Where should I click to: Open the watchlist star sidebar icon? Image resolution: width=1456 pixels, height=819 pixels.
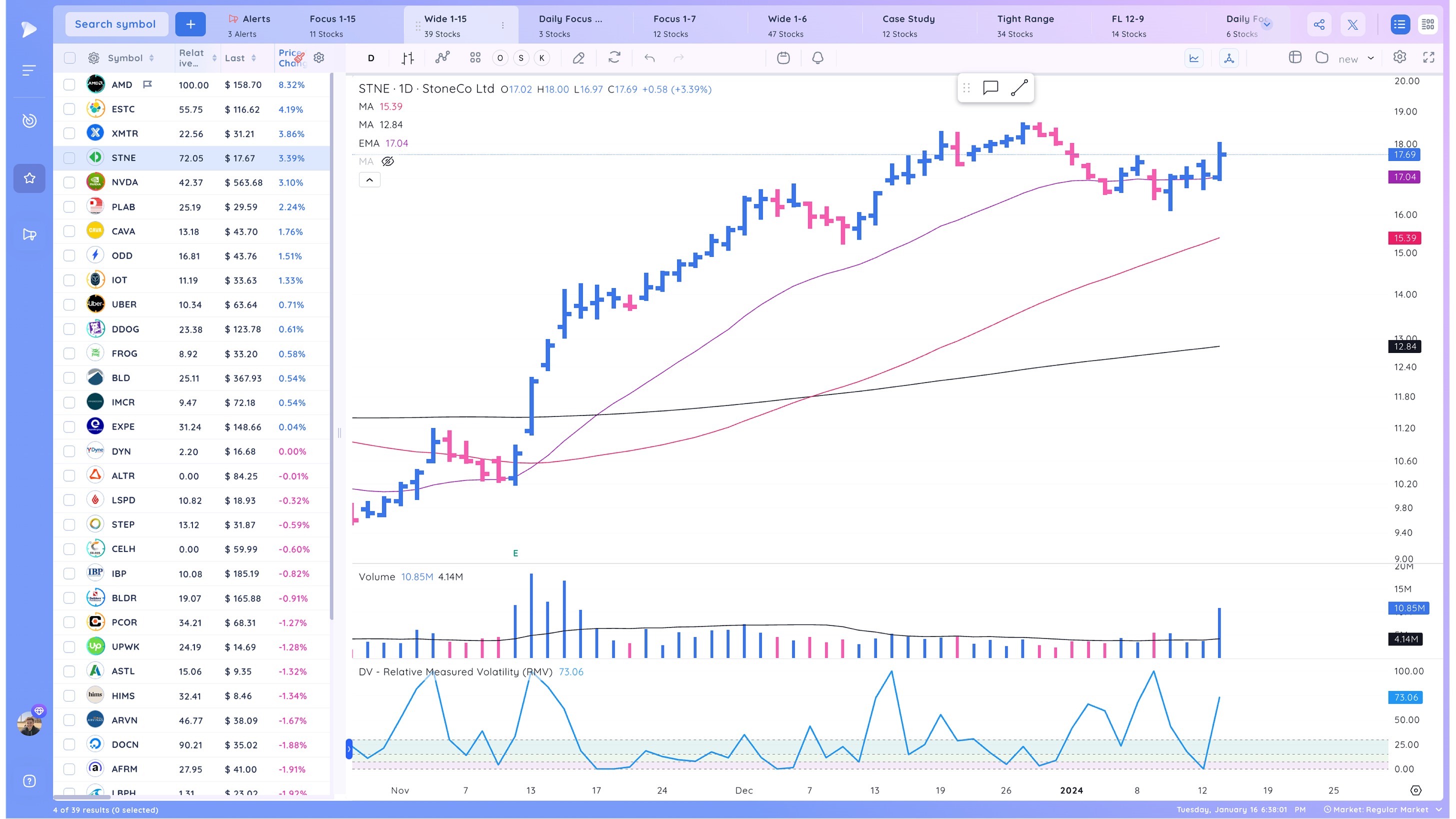point(29,178)
